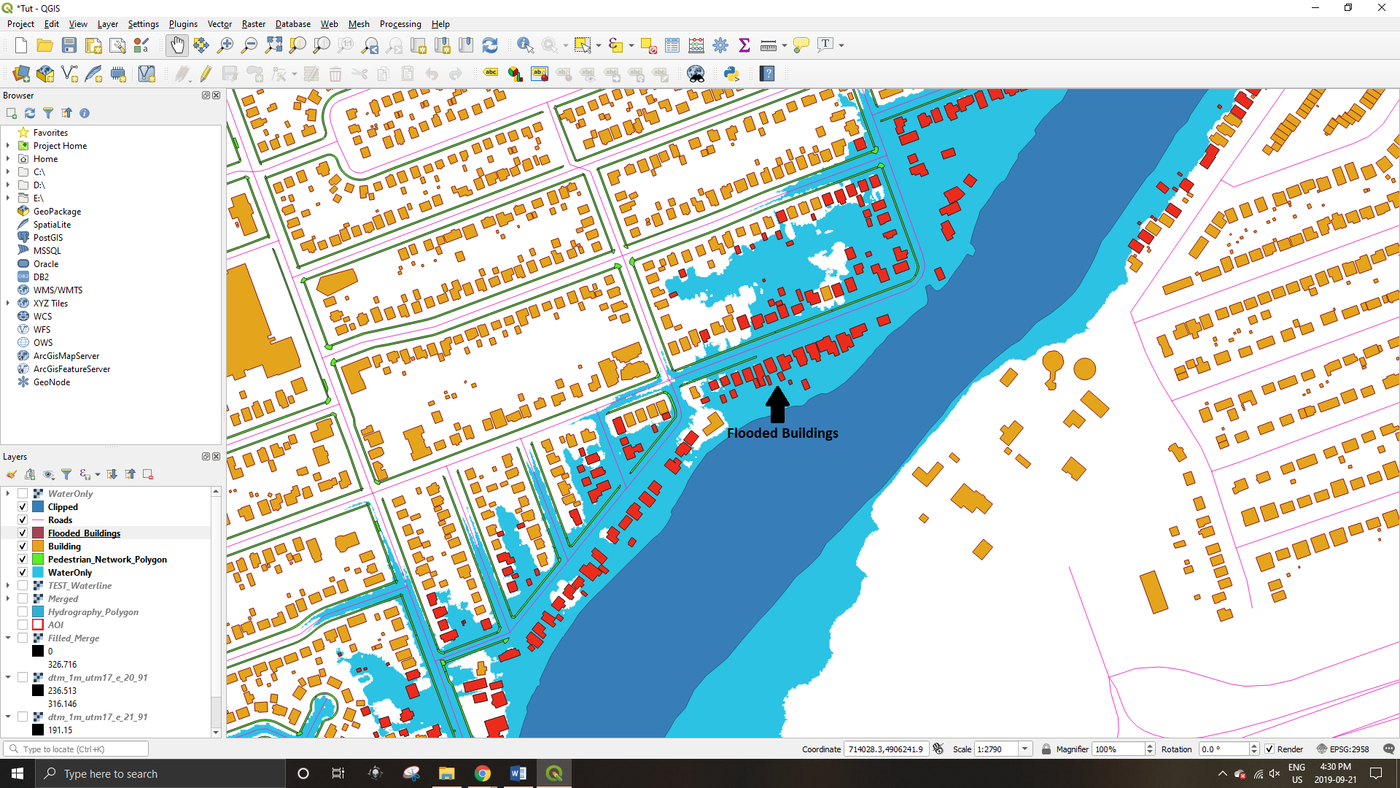Filter the legend with the Layers funnel icon
This screenshot has width=1400, height=788.
point(66,474)
